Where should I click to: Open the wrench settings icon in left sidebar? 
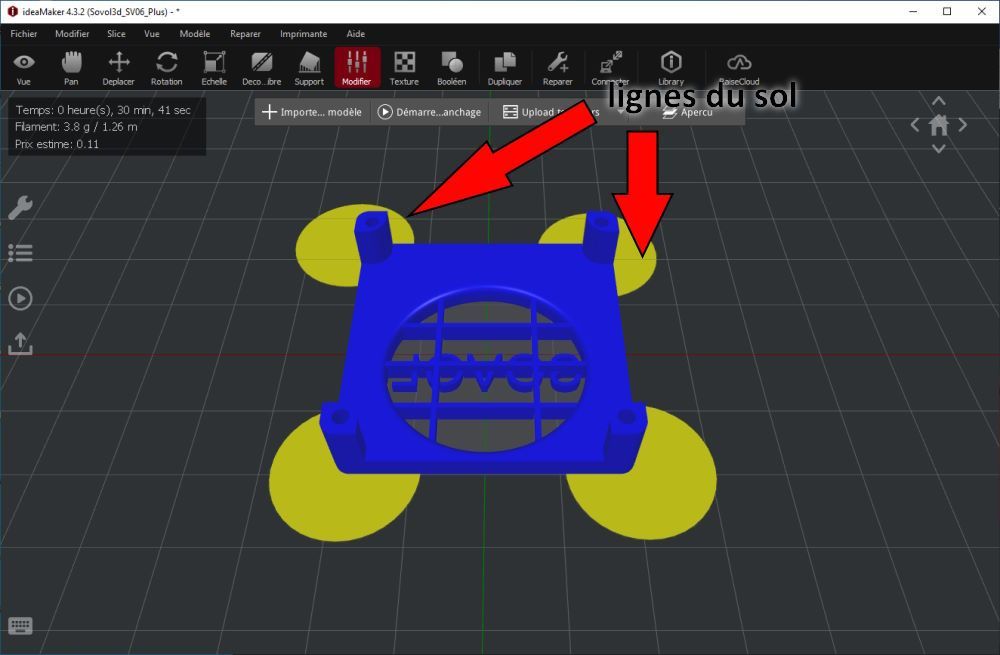click(20, 207)
